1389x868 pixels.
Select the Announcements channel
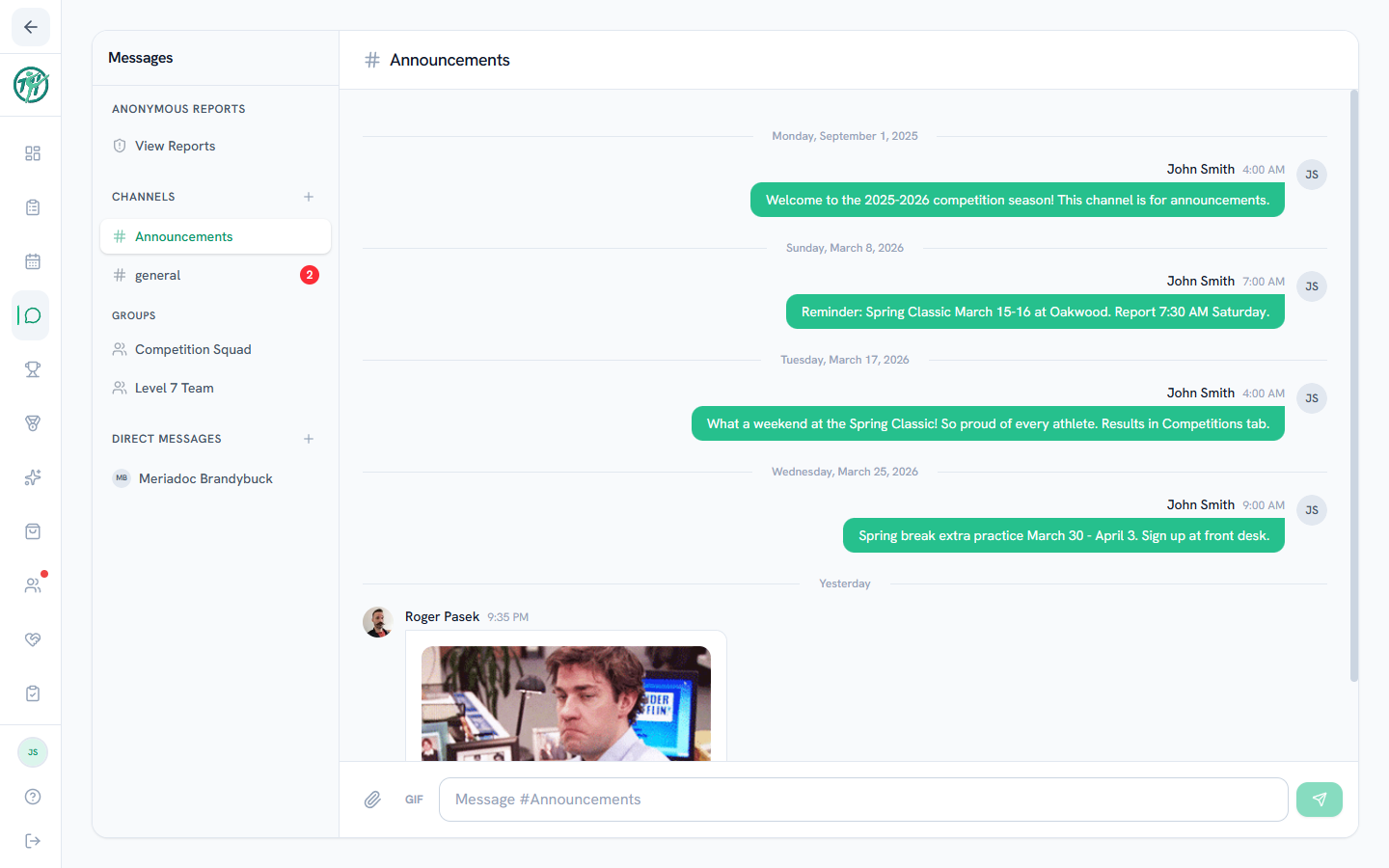[x=215, y=236]
